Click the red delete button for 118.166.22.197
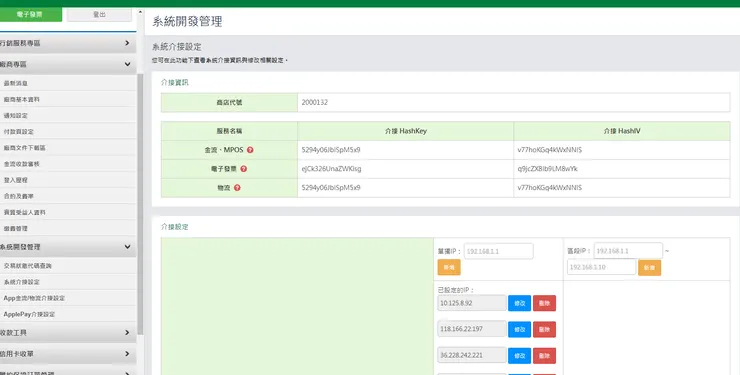Image resolution: width=740 pixels, height=375 pixels. [x=544, y=329]
